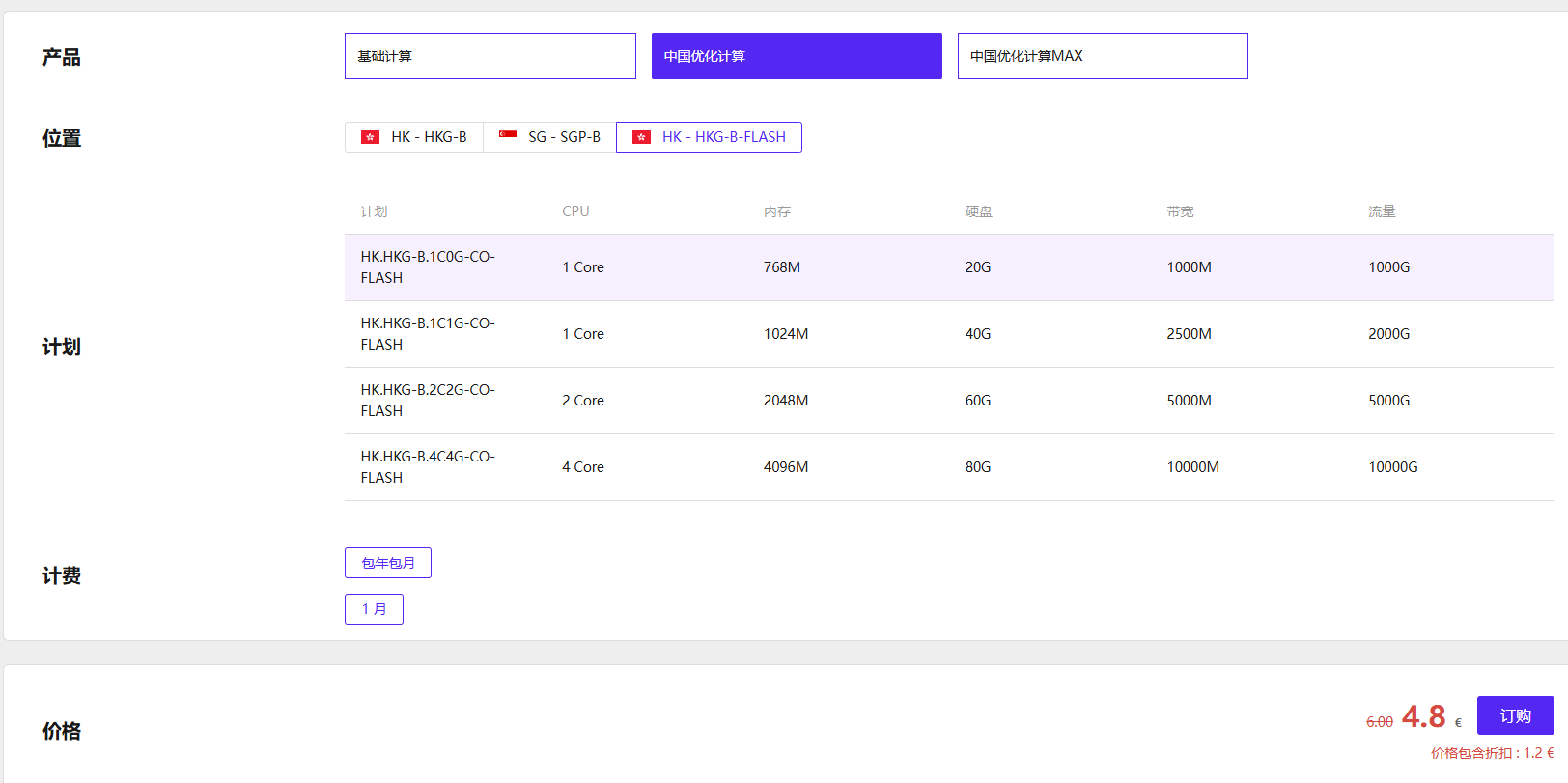Click the 20G disk value
1568x783 pixels.
pos(978,267)
